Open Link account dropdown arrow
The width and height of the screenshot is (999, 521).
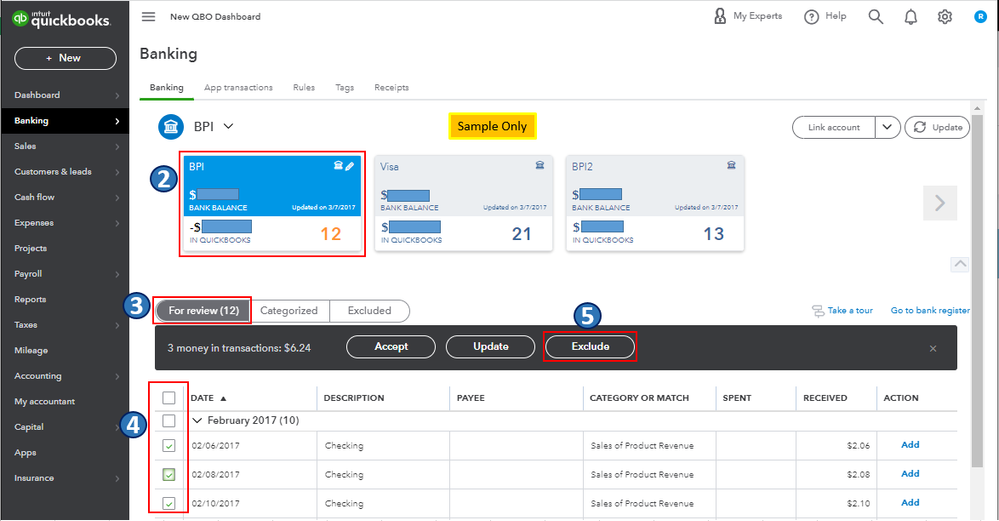point(887,127)
